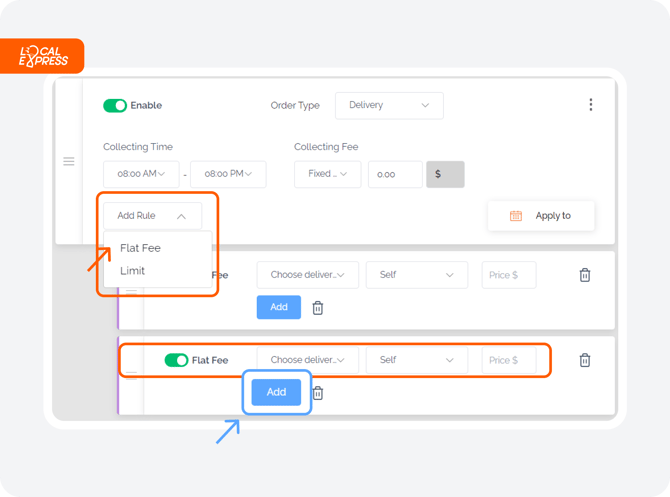Click the 0.00 collecting fee amount field
This screenshot has height=497, width=670.
pos(395,174)
